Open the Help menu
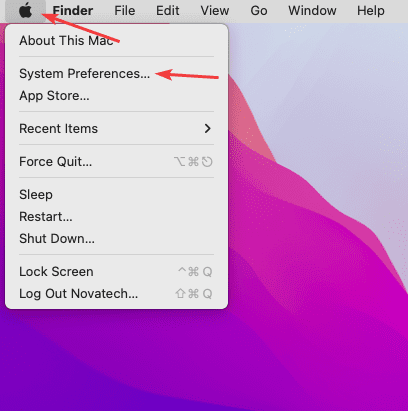The width and height of the screenshot is (408, 411). tap(371, 11)
